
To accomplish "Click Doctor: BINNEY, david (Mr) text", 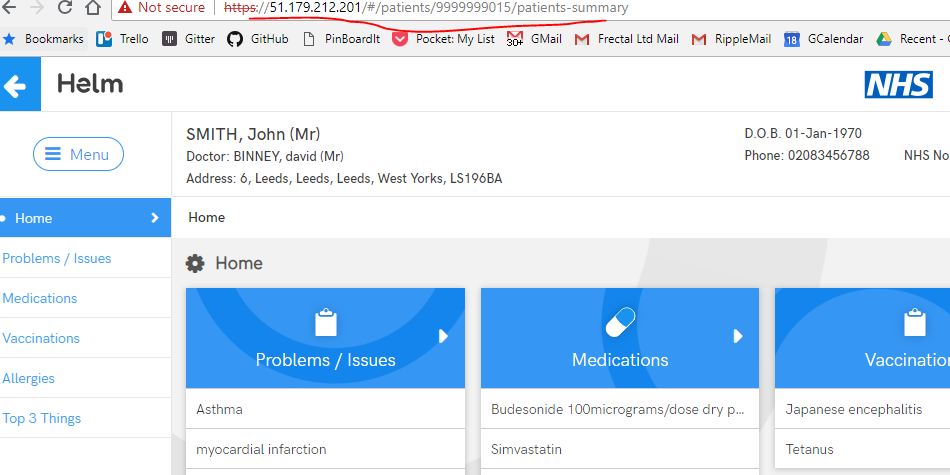I will [x=265, y=157].
